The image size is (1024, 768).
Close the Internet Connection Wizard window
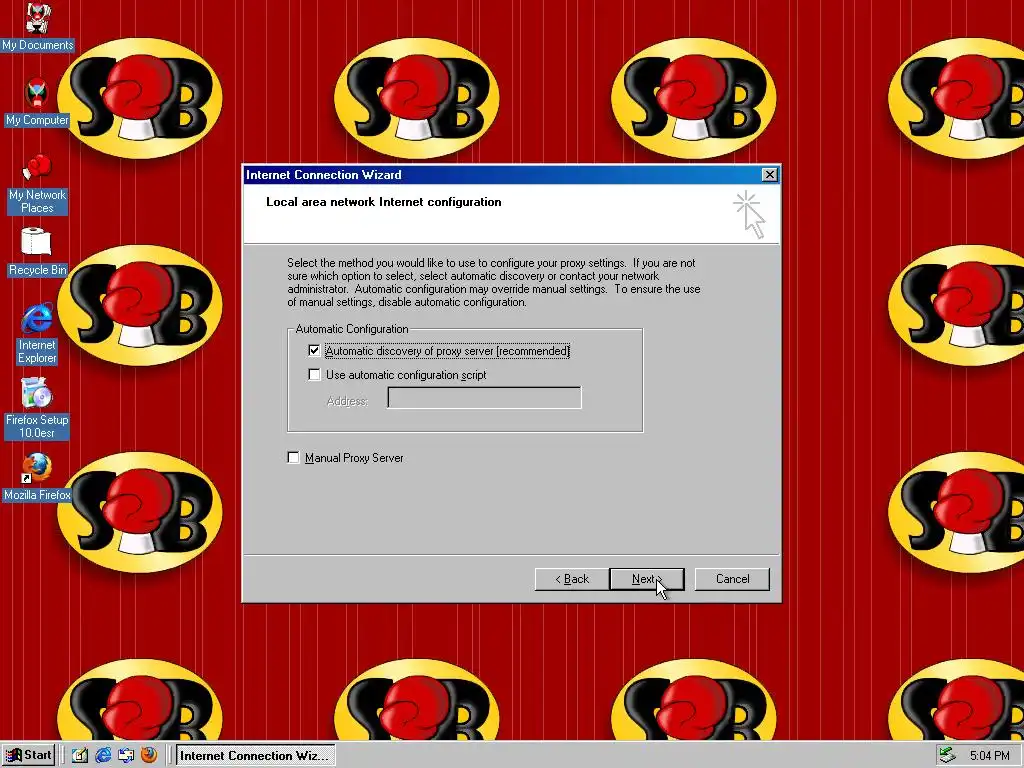(x=769, y=174)
